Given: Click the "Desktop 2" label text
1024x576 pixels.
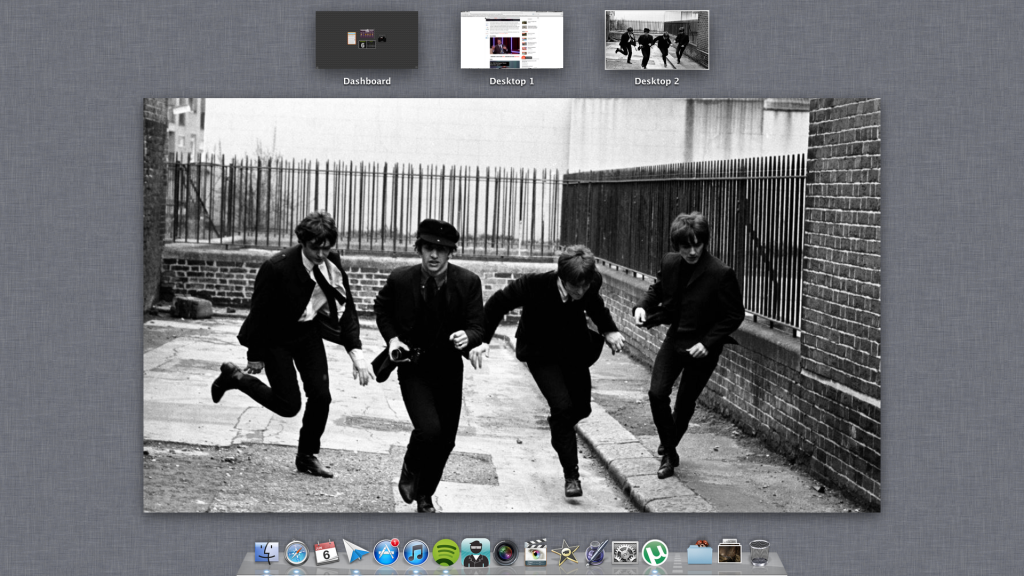Looking at the screenshot, I should (x=657, y=81).
